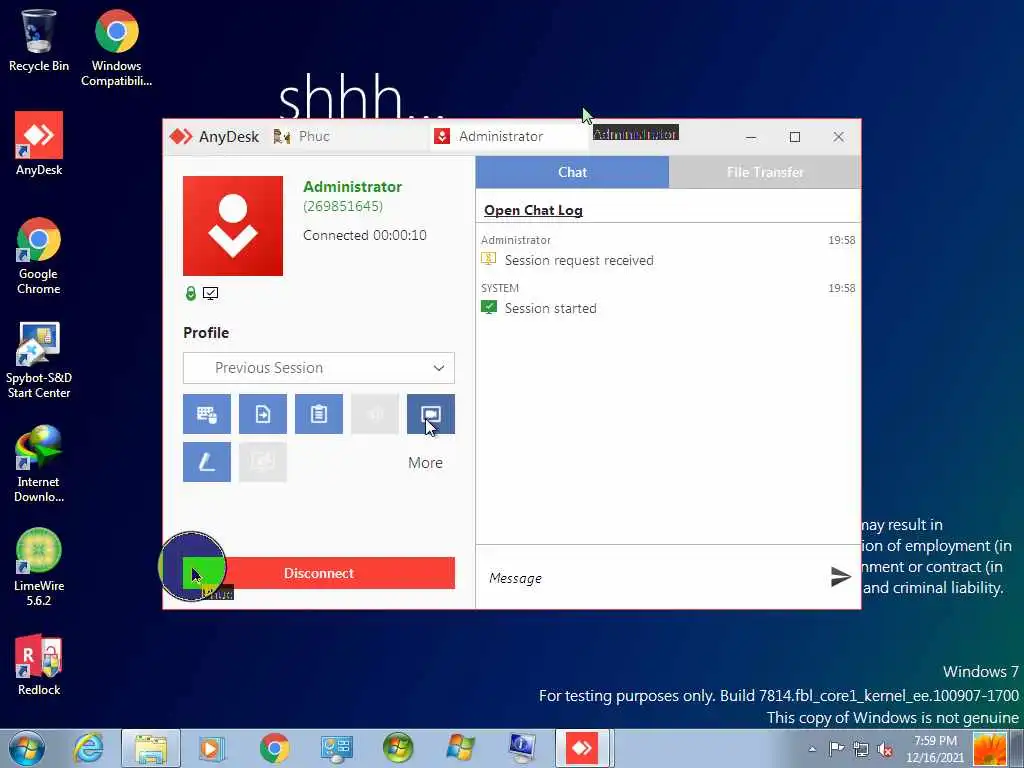Image resolution: width=1024 pixels, height=768 pixels.
Task: Open Windows Compatibility desktop shortcut
Action: 116,48
